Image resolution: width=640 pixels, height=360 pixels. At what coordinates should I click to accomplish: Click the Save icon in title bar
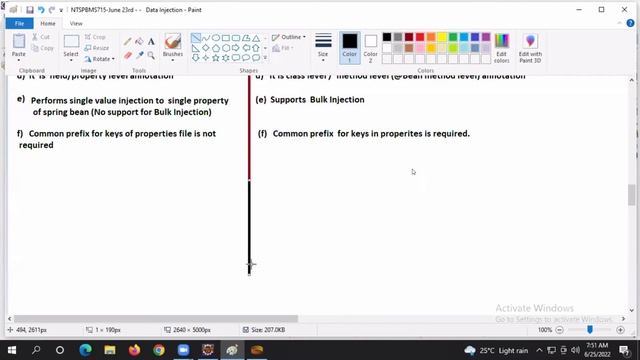pyautogui.click(x=30, y=10)
